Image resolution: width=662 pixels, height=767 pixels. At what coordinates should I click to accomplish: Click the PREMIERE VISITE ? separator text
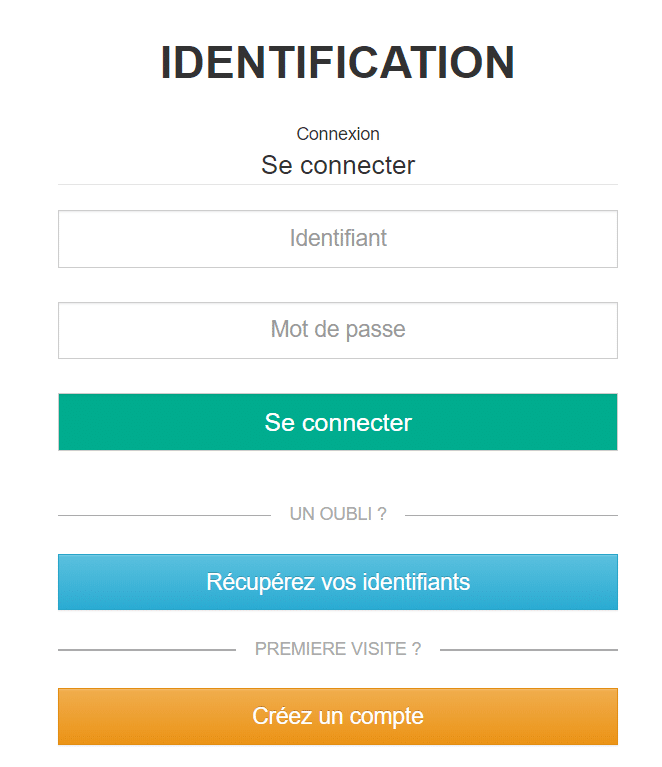(338, 649)
